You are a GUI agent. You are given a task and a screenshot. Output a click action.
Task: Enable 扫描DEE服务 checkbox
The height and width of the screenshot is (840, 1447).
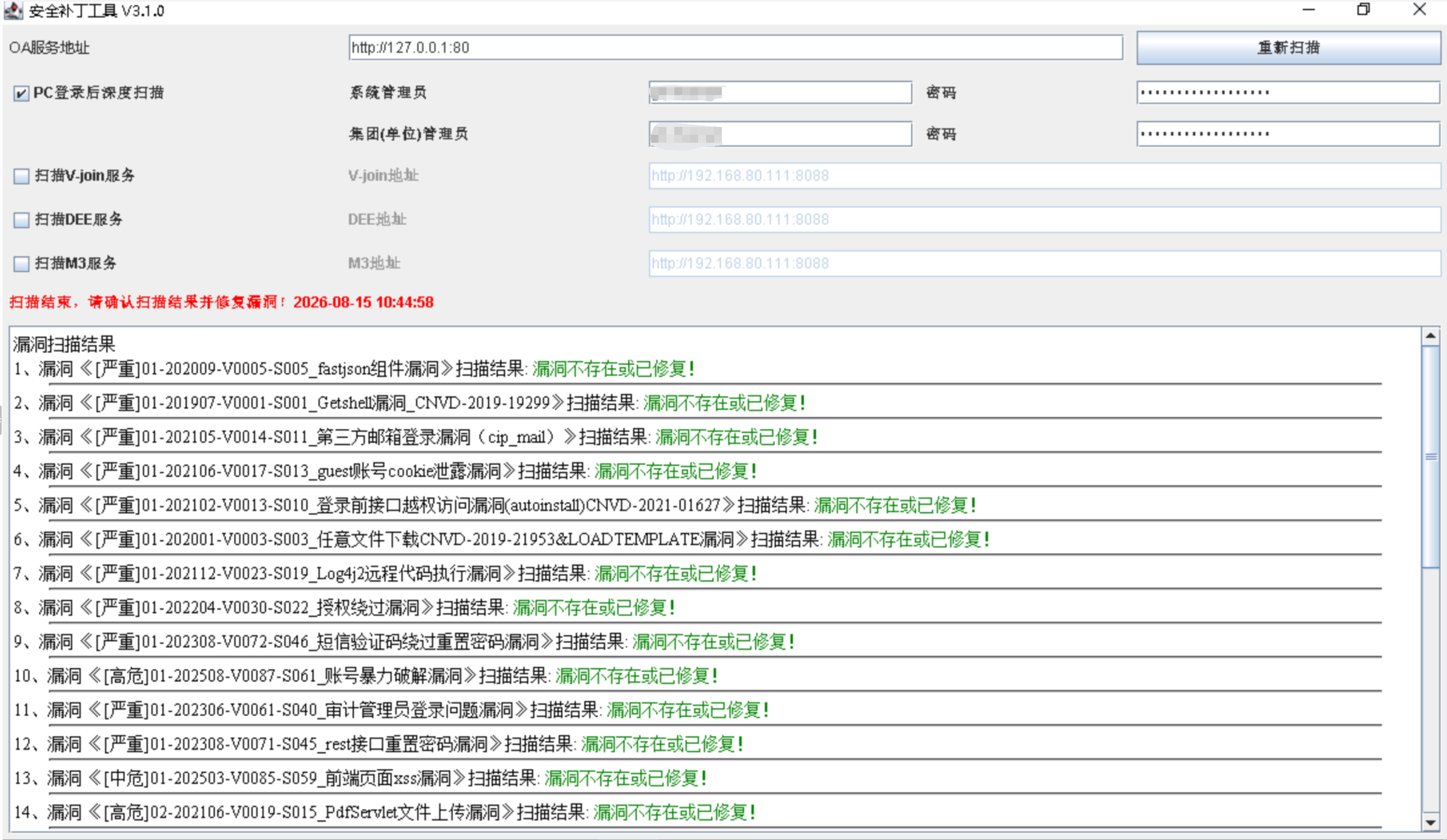pos(21,220)
